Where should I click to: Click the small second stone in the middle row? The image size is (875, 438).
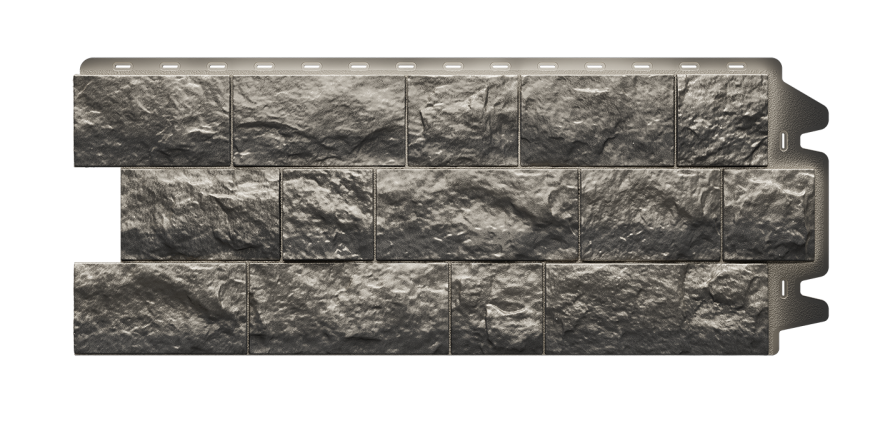point(328,214)
